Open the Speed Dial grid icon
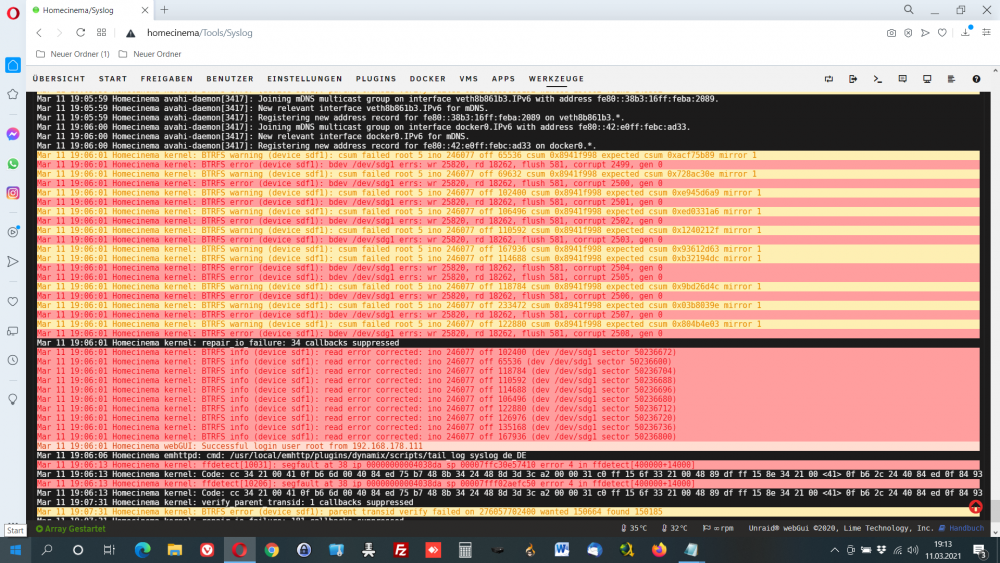The image size is (1000, 563). coord(101,33)
